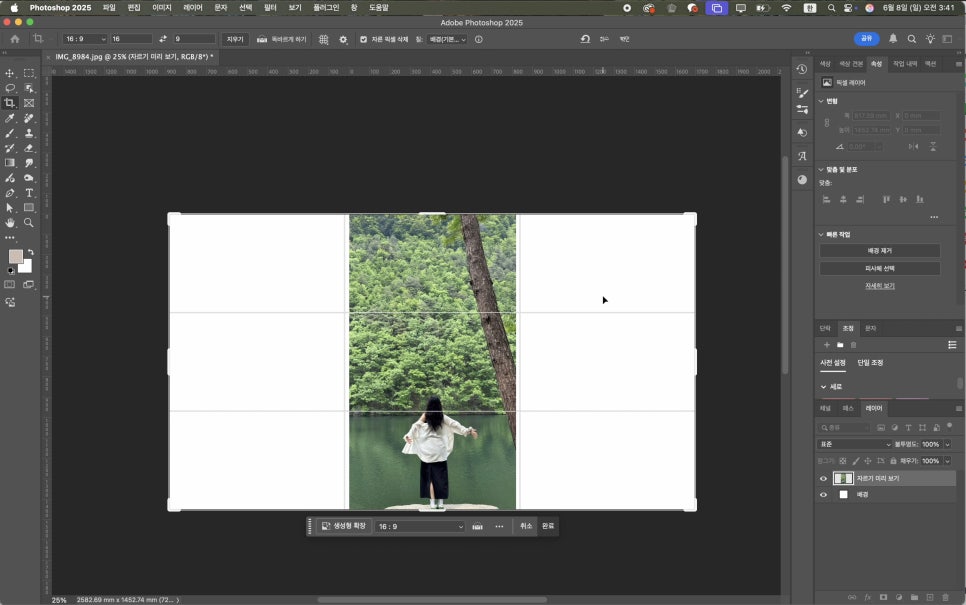The image size is (966, 605).
Task: Hide the 자르기 미리 보기 layer
Action: coord(823,478)
